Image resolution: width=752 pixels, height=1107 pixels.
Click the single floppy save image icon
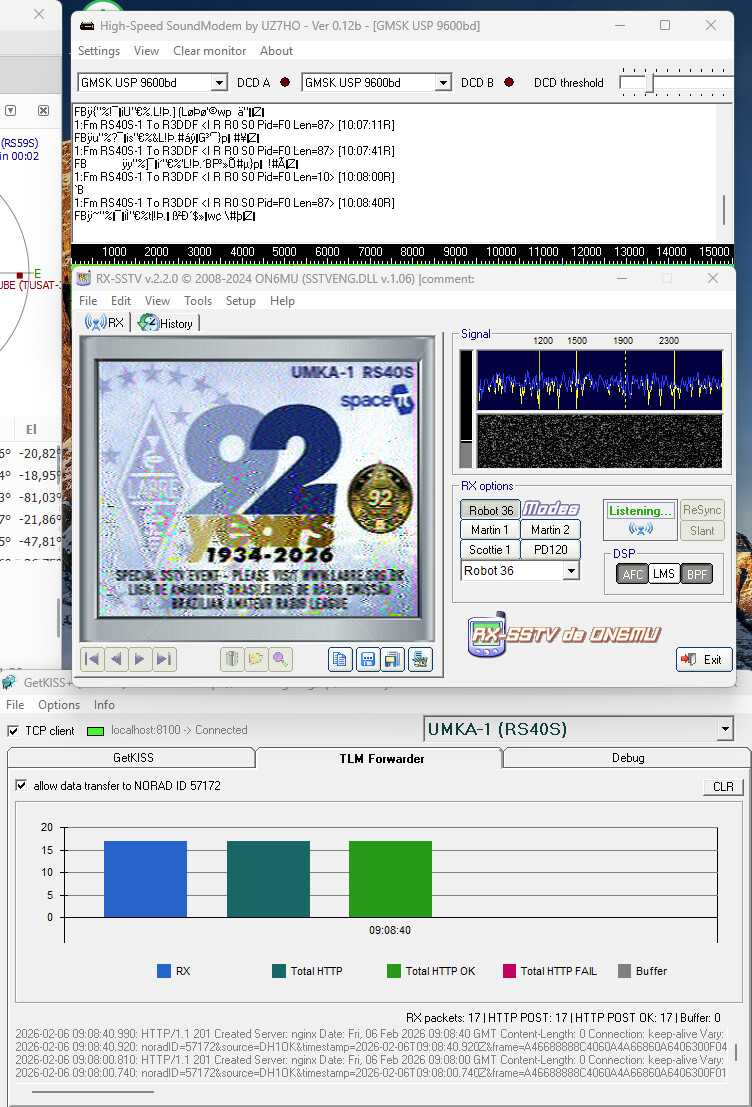[x=367, y=659]
